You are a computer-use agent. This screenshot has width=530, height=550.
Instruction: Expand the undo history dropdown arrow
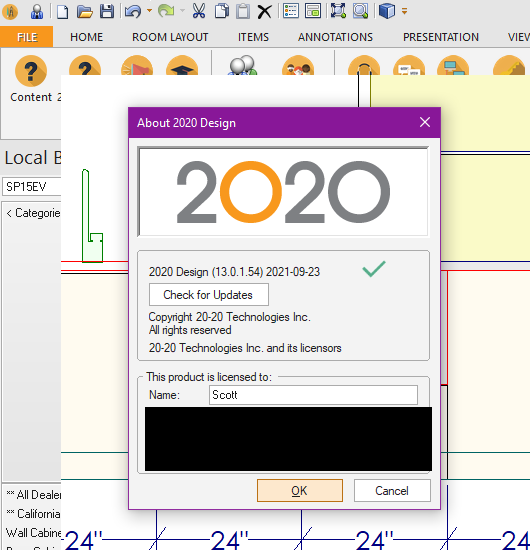149,11
